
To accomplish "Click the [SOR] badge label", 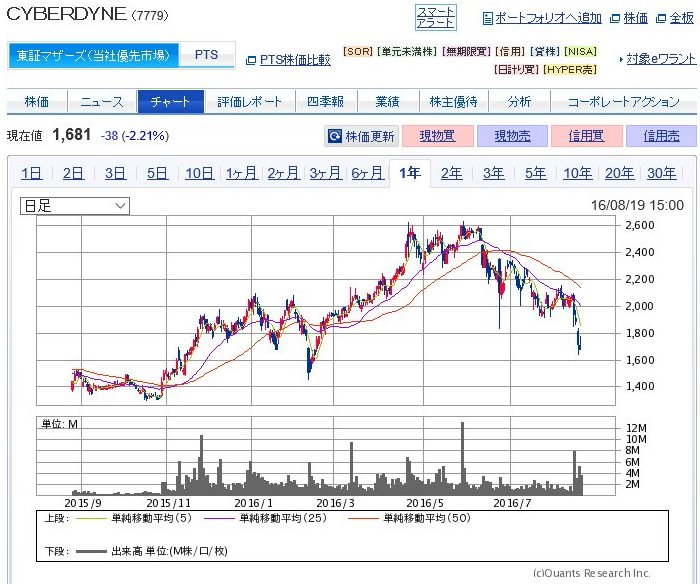I will (x=358, y=51).
